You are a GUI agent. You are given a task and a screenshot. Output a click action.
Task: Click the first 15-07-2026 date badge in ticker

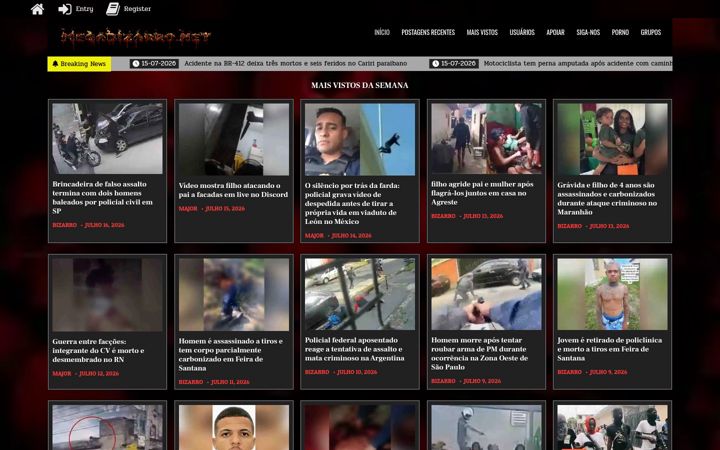[154, 64]
